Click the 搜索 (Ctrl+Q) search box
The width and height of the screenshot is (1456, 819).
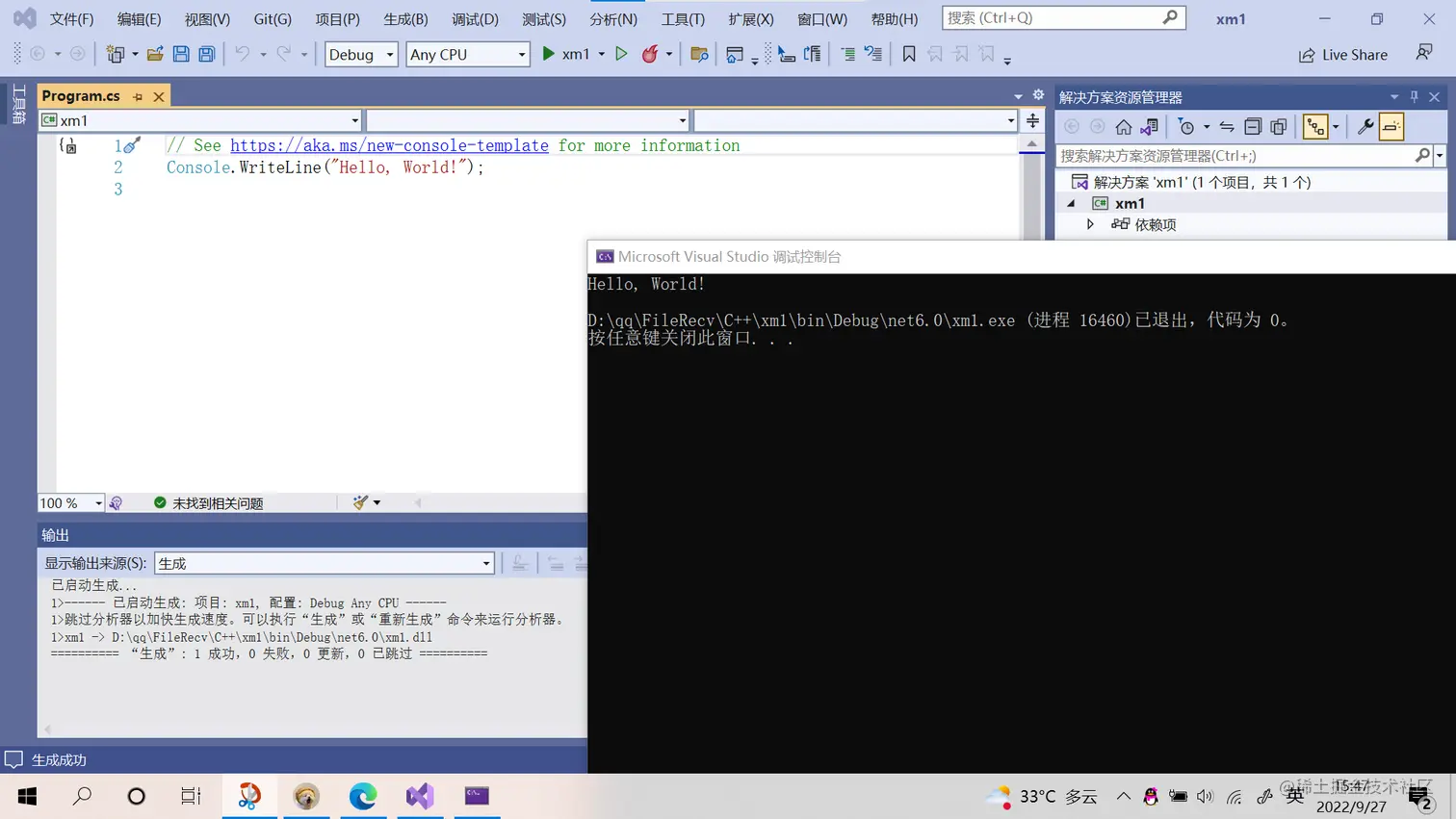1063,17
